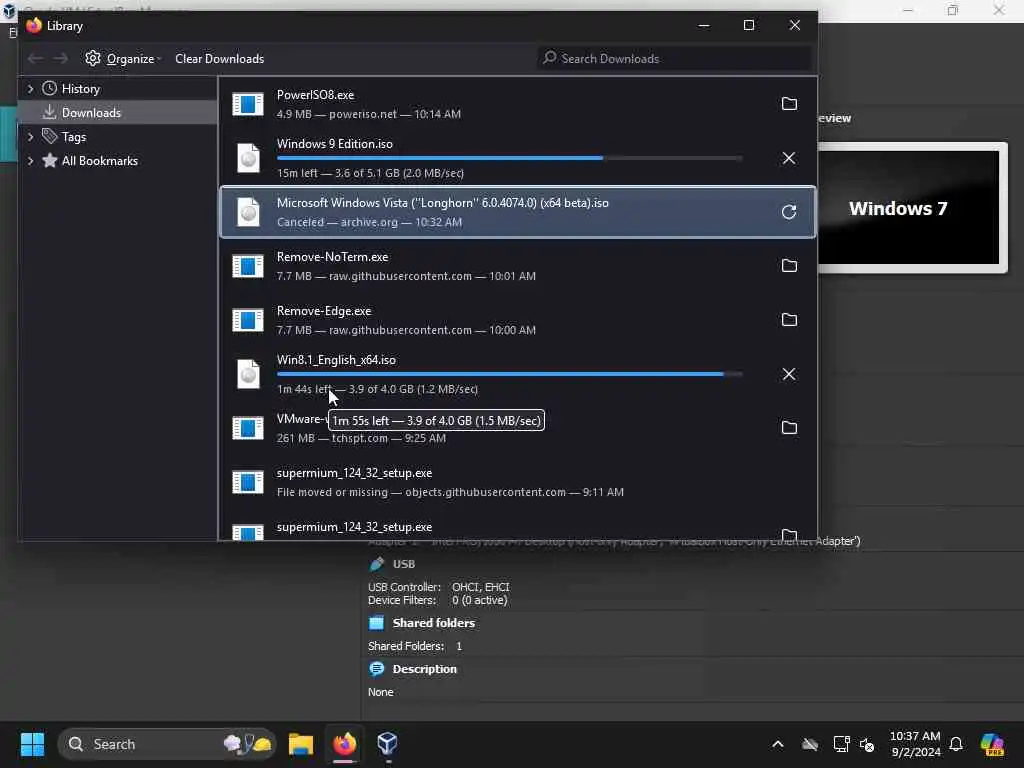Click Clear Downloads button
This screenshot has width=1024, height=768.
[x=219, y=59]
